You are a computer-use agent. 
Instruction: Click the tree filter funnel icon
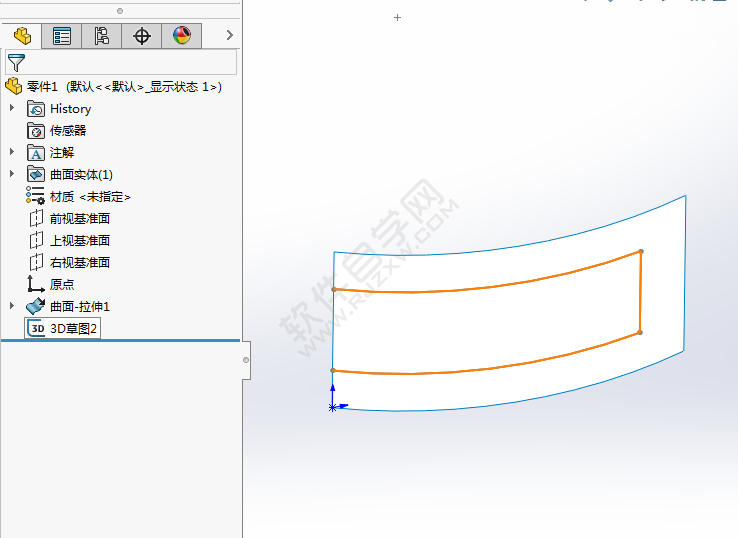click(x=16, y=63)
